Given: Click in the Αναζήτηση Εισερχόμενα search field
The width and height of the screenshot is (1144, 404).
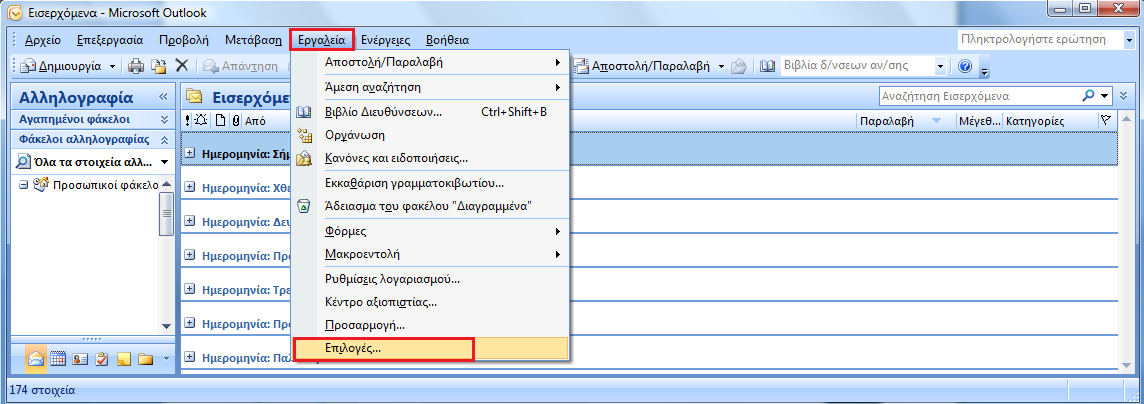Looking at the screenshot, I should pos(978,96).
